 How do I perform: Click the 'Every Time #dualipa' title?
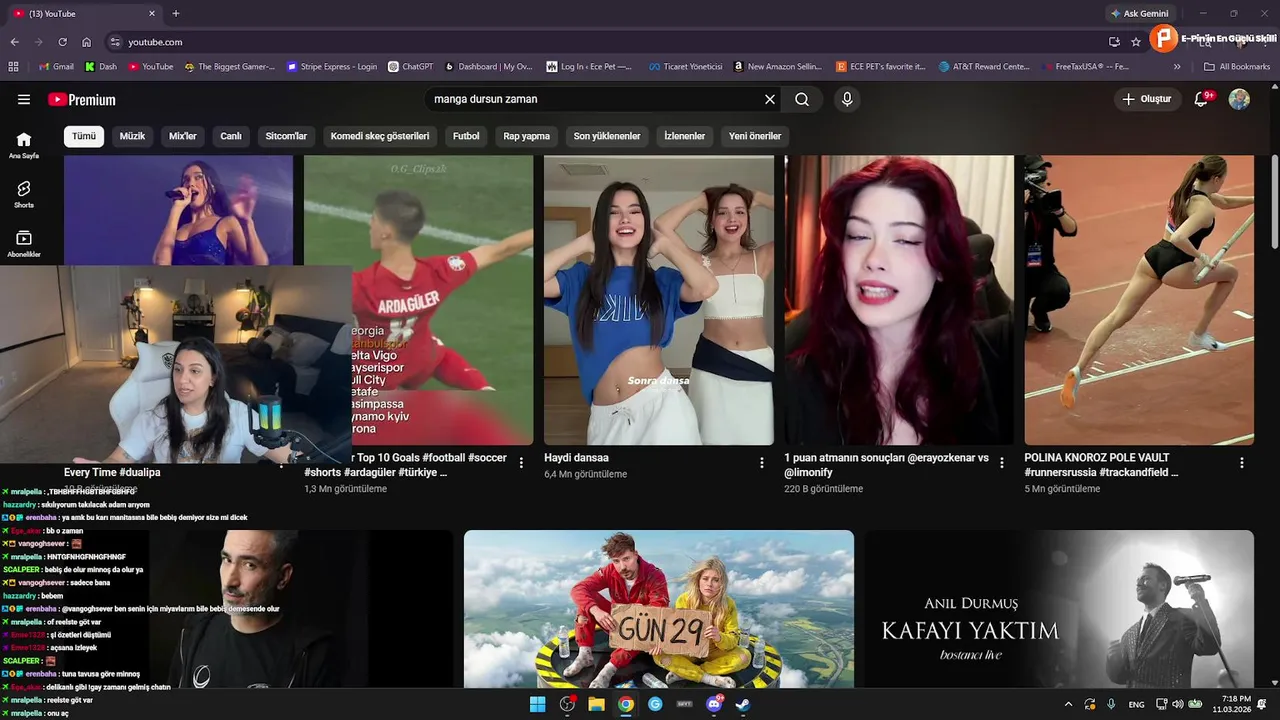(112, 472)
